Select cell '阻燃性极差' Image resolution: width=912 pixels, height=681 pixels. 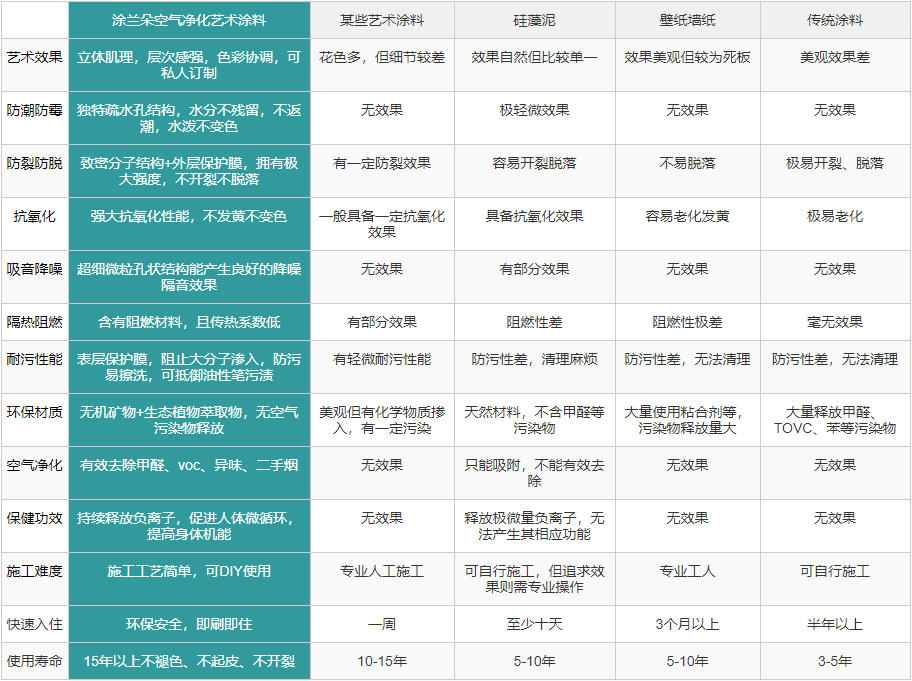coord(687,322)
